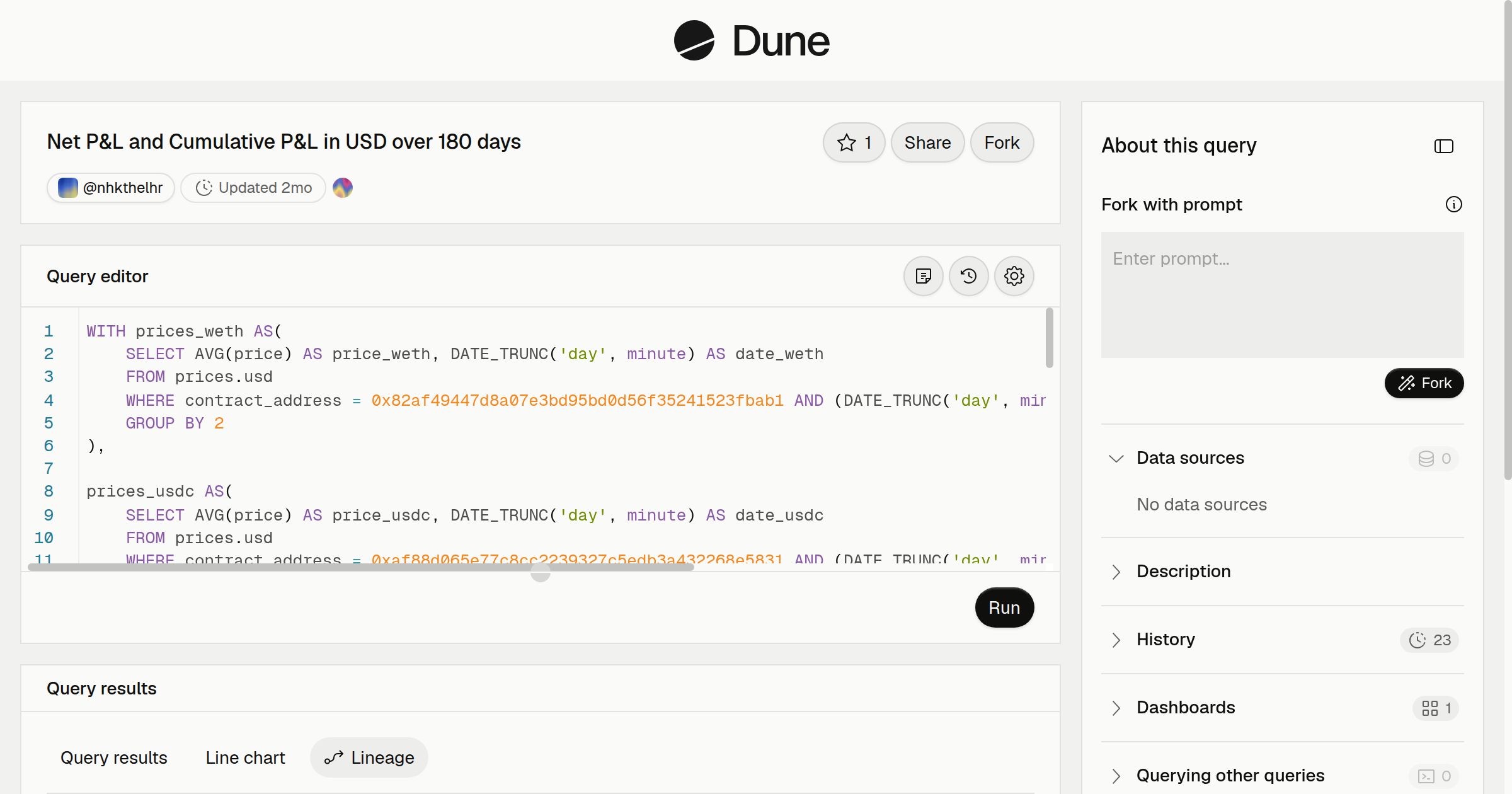Image resolution: width=1512 pixels, height=794 pixels.
Task: Open the query version history icon
Action: pos(968,276)
